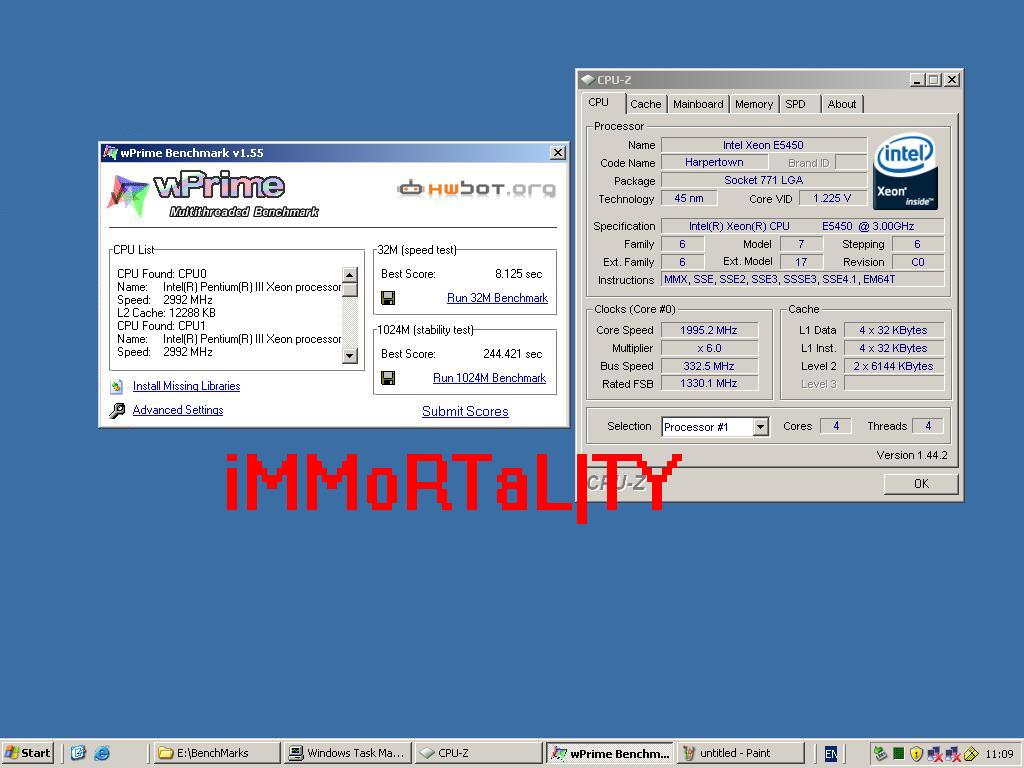Close the wPrime Benchmark window
Viewport: 1024px width, 768px height.
click(x=558, y=153)
